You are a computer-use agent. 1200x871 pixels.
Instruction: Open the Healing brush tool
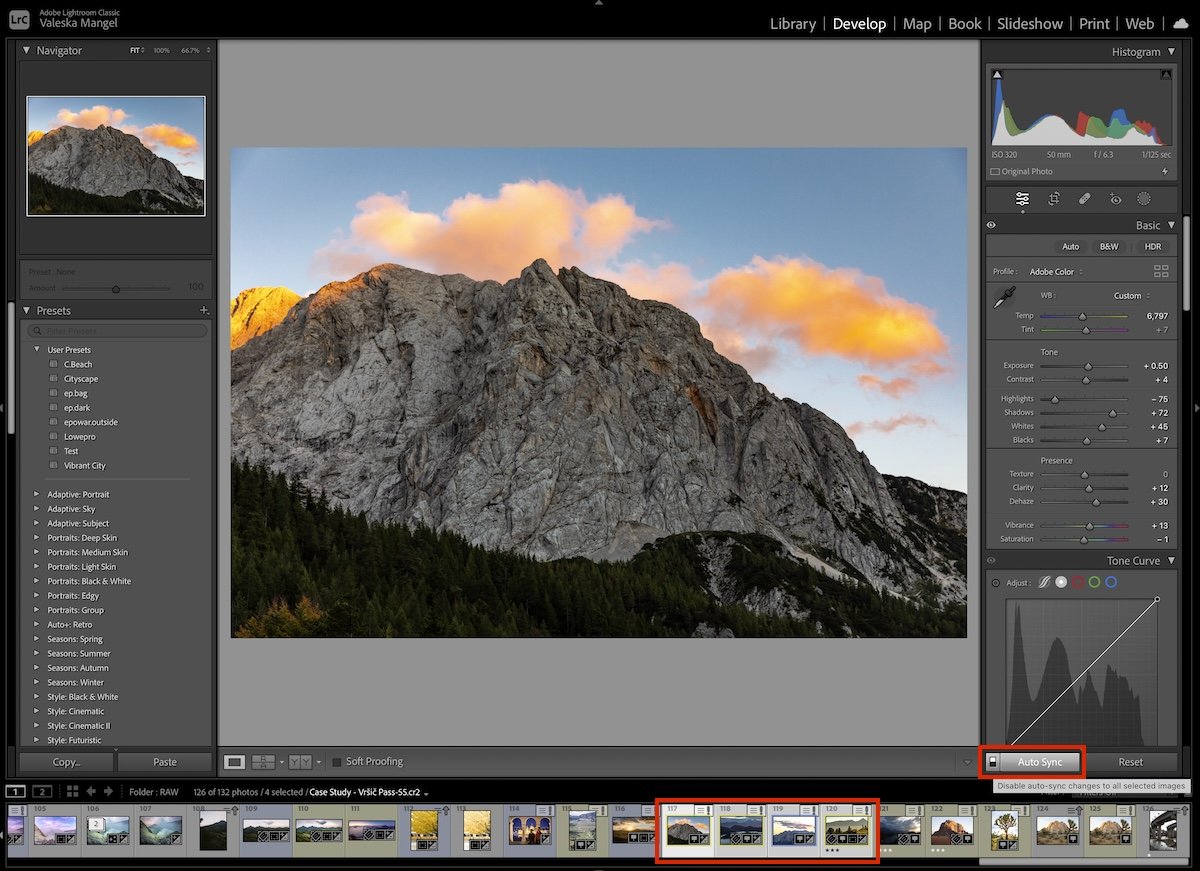click(x=1084, y=199)
